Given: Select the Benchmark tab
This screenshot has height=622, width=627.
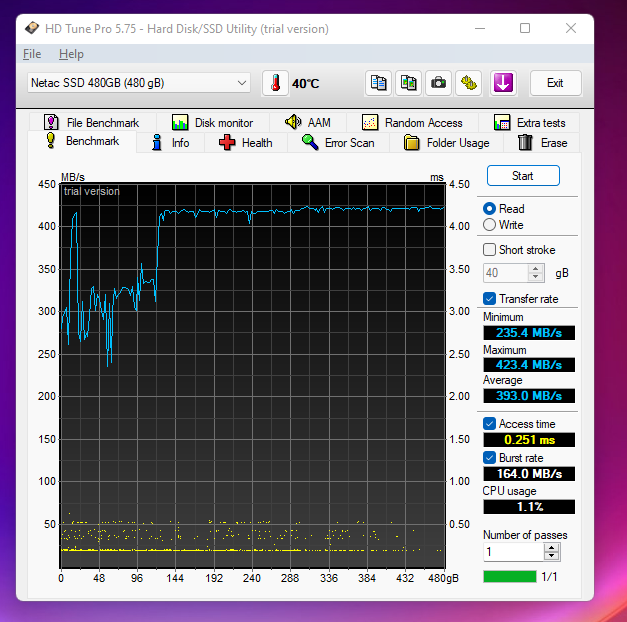Looking at the screenshot, I should (x=82, y=141).
